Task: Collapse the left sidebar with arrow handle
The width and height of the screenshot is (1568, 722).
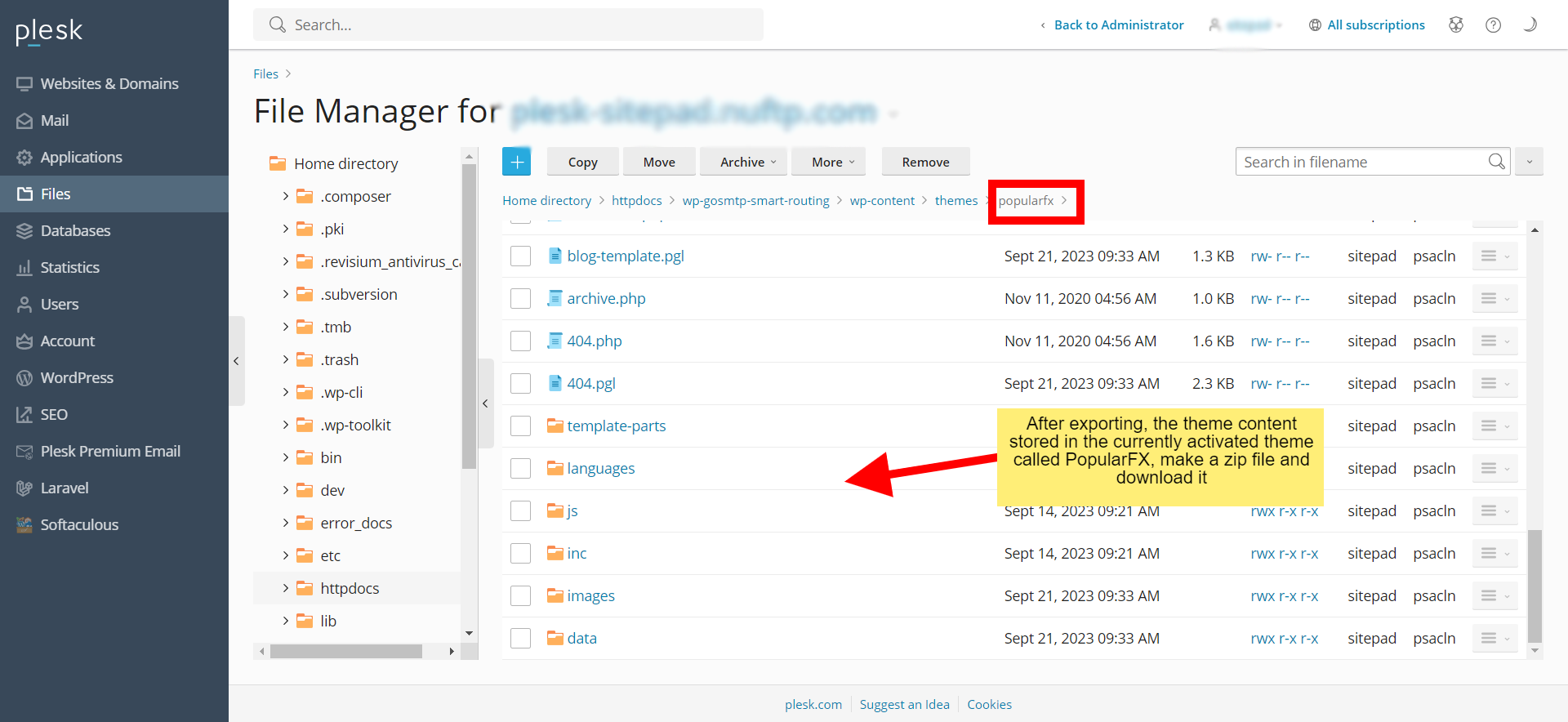Action: pyautogui.click(x=236, y=361)
